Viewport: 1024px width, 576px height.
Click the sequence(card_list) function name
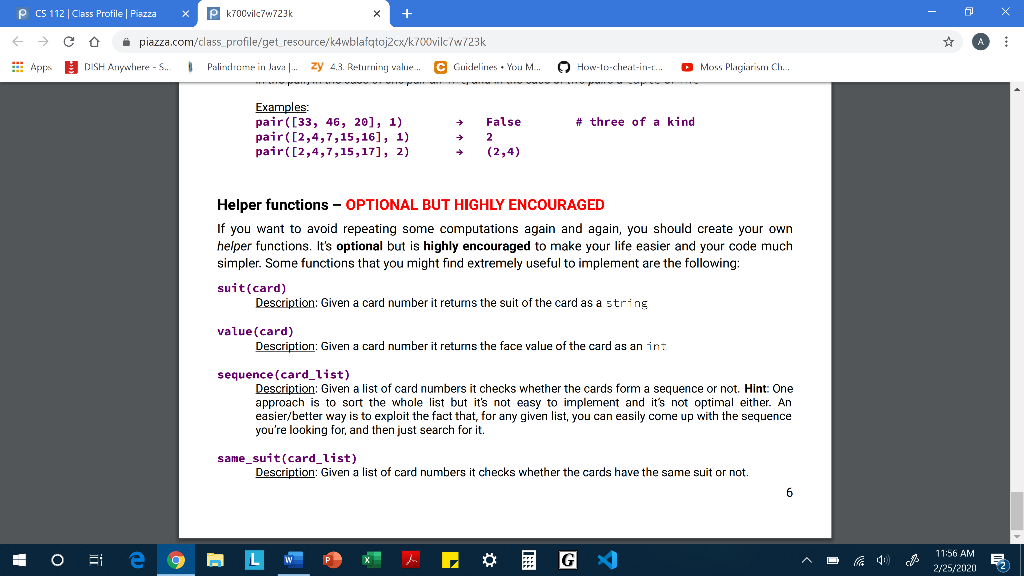[283, 374]
